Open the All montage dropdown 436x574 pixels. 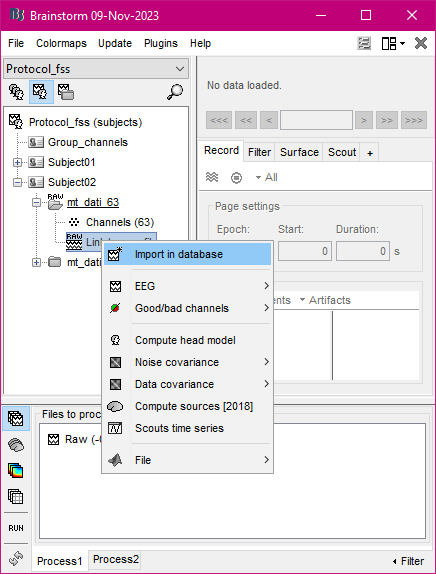pos(267,178)
